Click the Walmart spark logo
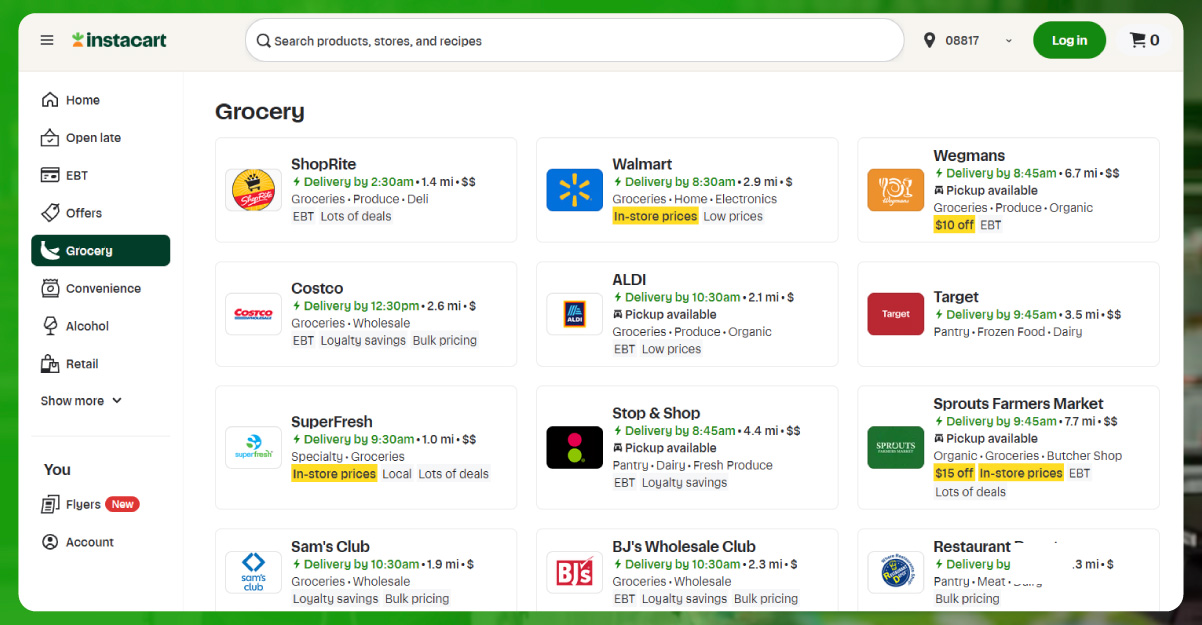This screenshot has height=625, width=1202. 574,190
